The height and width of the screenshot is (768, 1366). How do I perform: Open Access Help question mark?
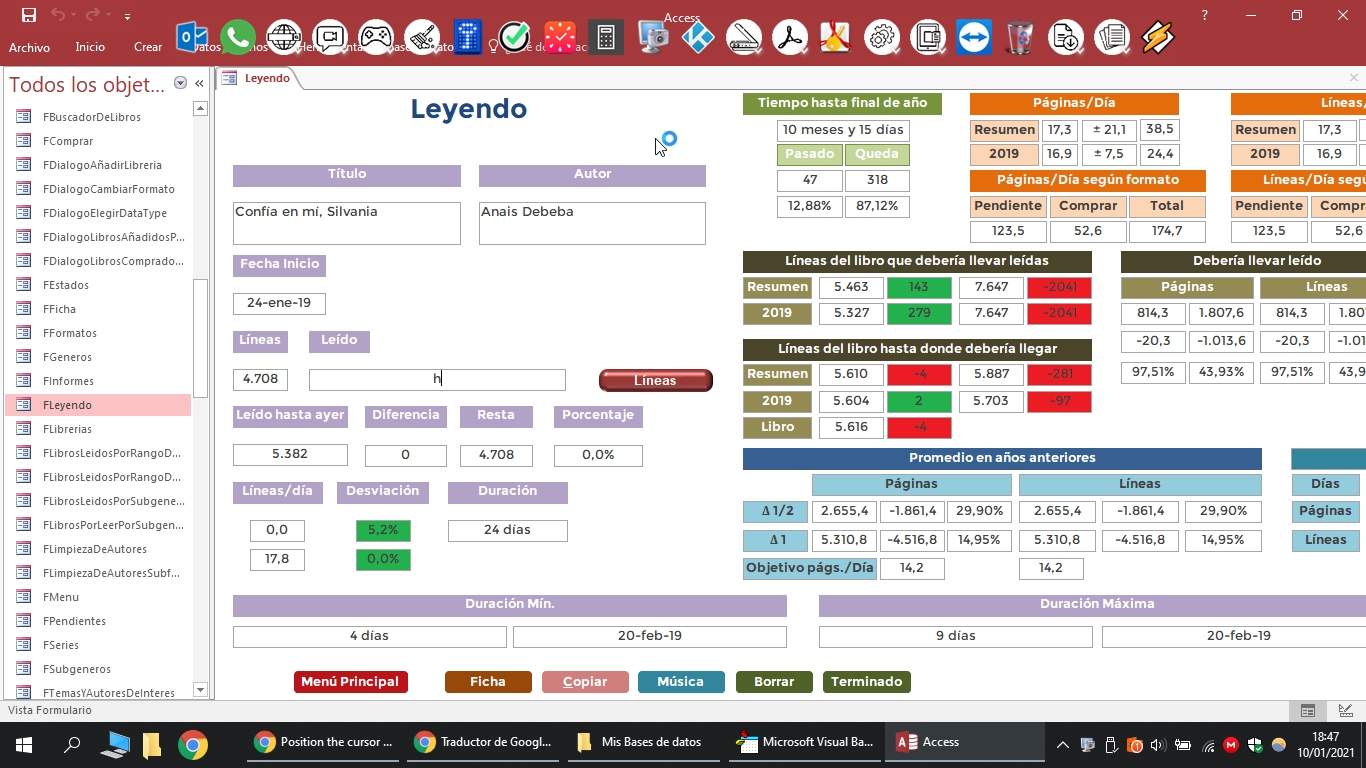[1204, 15]
